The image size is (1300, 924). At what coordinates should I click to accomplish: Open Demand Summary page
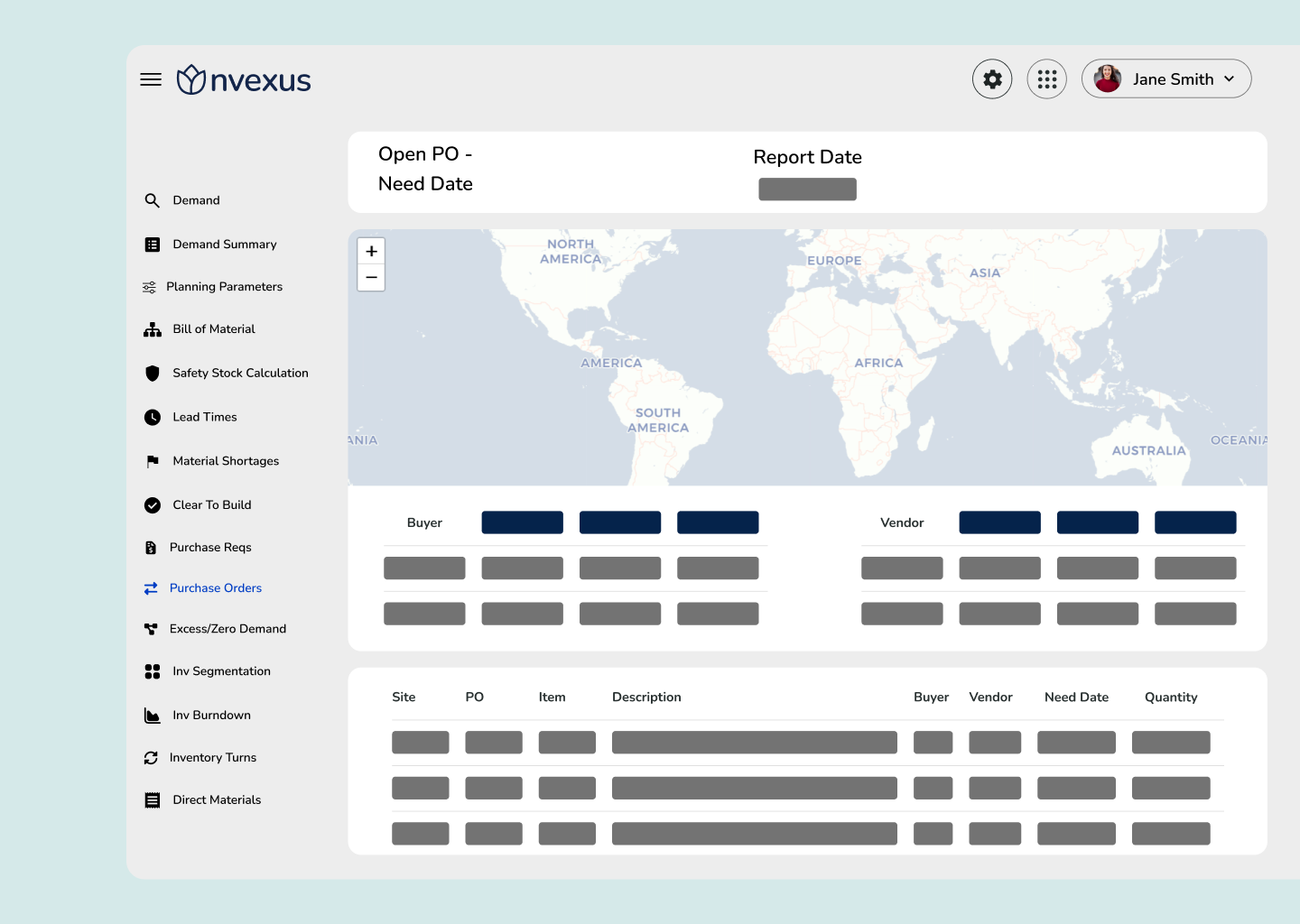225,245
